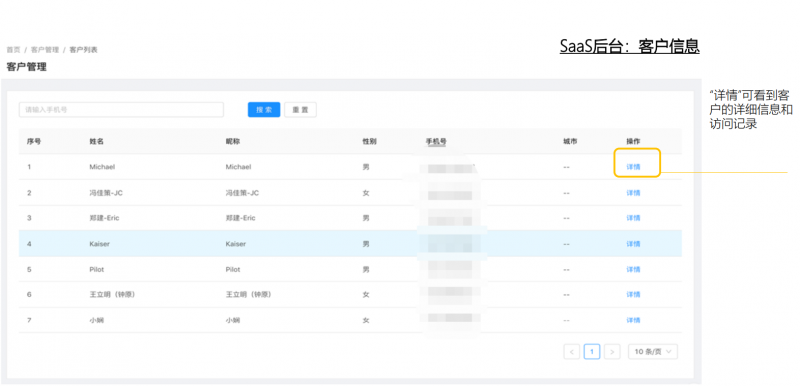Image resolution: width=800 pixels, height=386 pixels.
Task: Click the 手机号 column header
Action: pos(436,141)
